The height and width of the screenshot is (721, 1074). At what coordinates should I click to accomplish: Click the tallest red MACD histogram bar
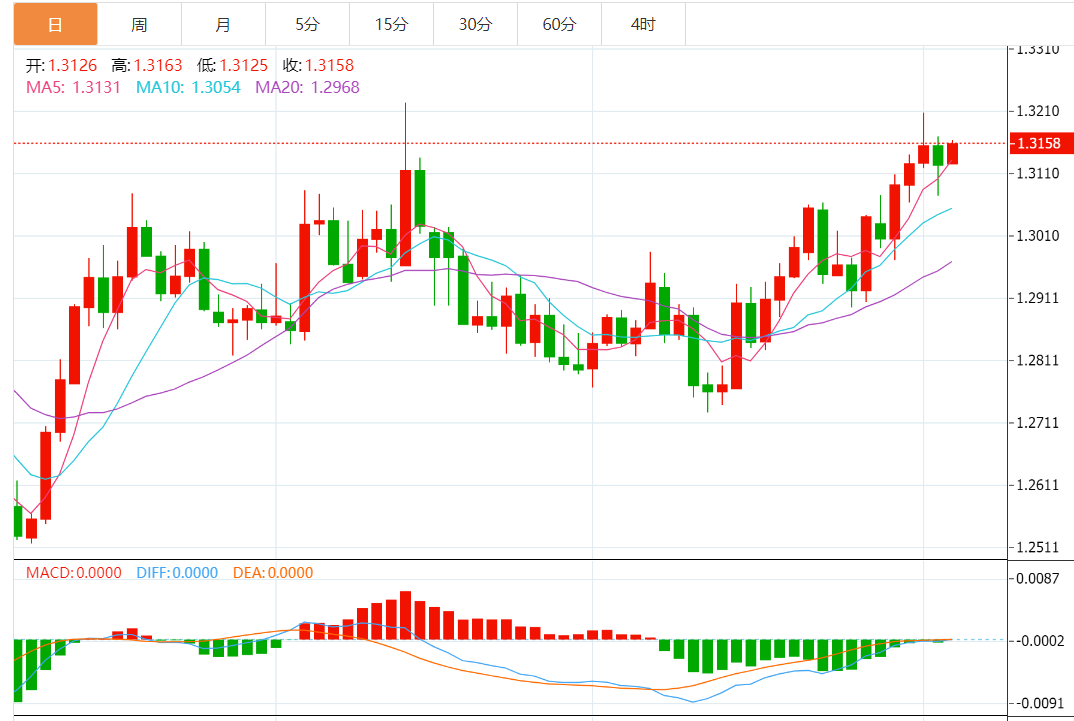pos(405,616)
